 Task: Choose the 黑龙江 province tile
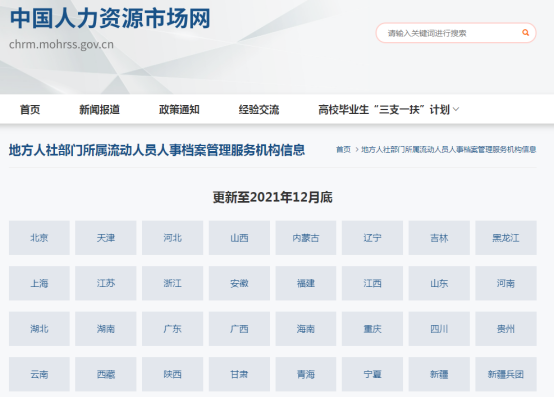pyautogui.click(x=506, y=238)
